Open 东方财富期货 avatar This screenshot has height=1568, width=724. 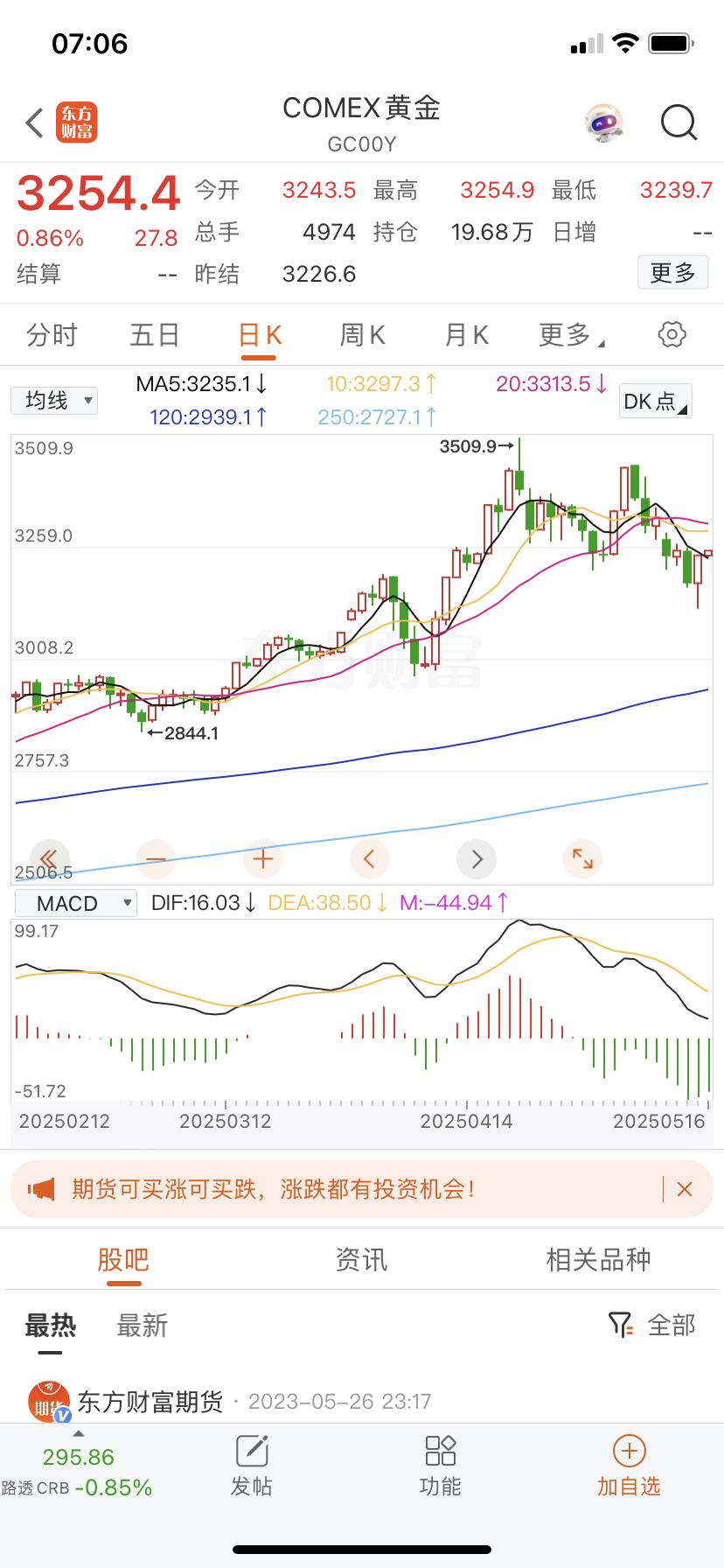coord(49,1402)
